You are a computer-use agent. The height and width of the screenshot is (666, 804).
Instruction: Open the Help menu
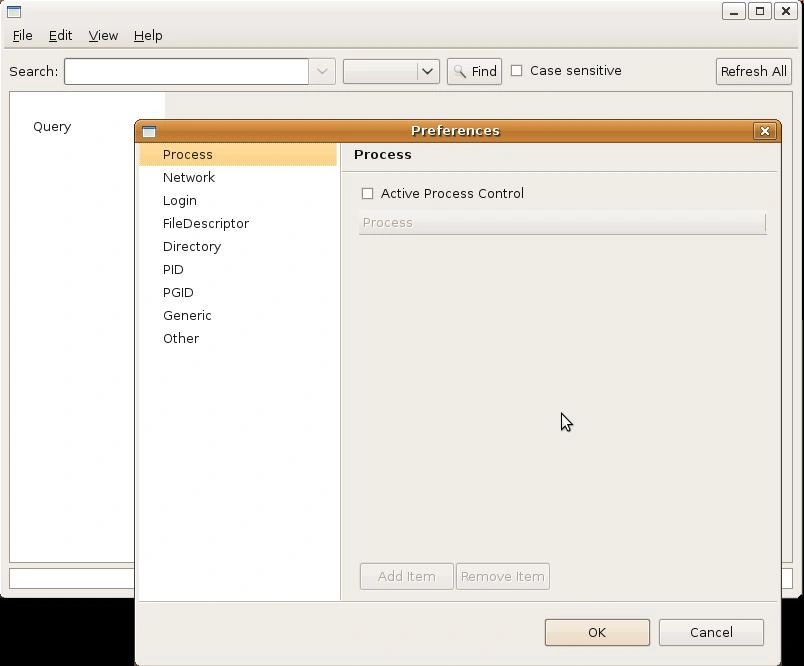(x=148, y=35)
